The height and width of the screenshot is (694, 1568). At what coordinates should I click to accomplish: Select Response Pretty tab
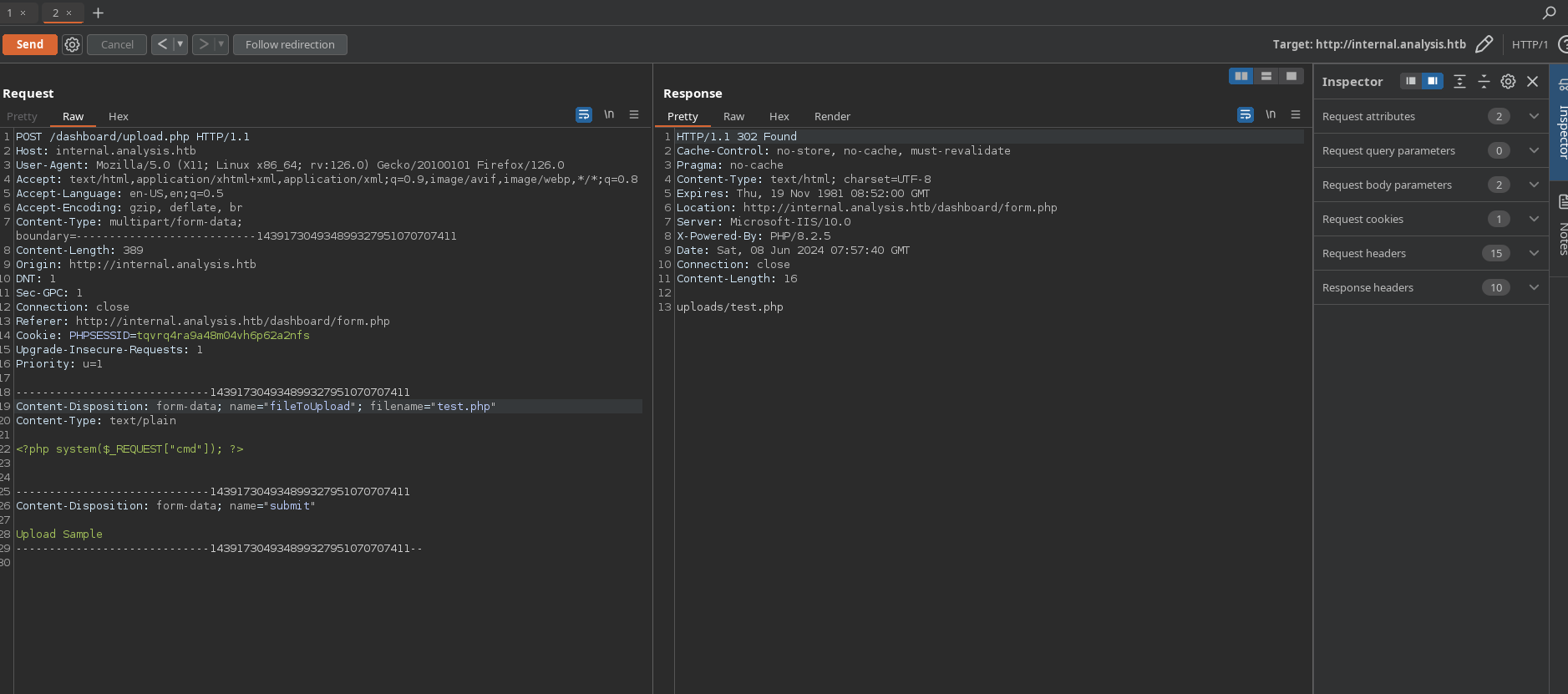click(x=683, y=116)
